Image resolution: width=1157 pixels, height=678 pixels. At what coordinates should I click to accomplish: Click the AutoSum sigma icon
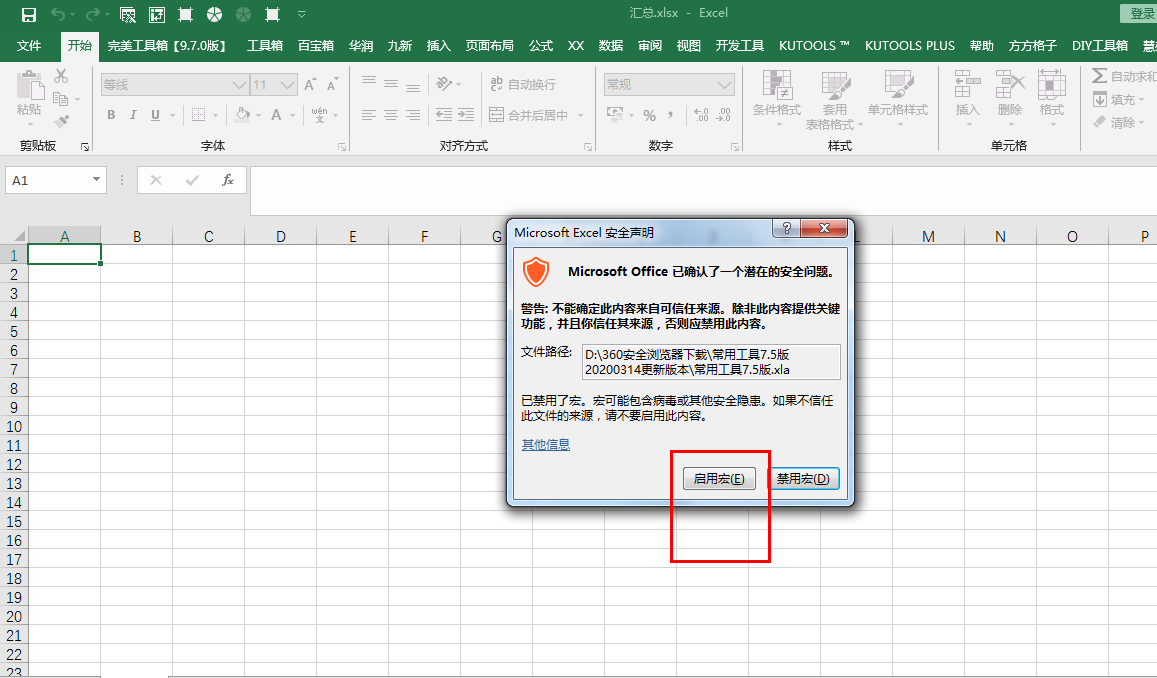[1099, 76]
